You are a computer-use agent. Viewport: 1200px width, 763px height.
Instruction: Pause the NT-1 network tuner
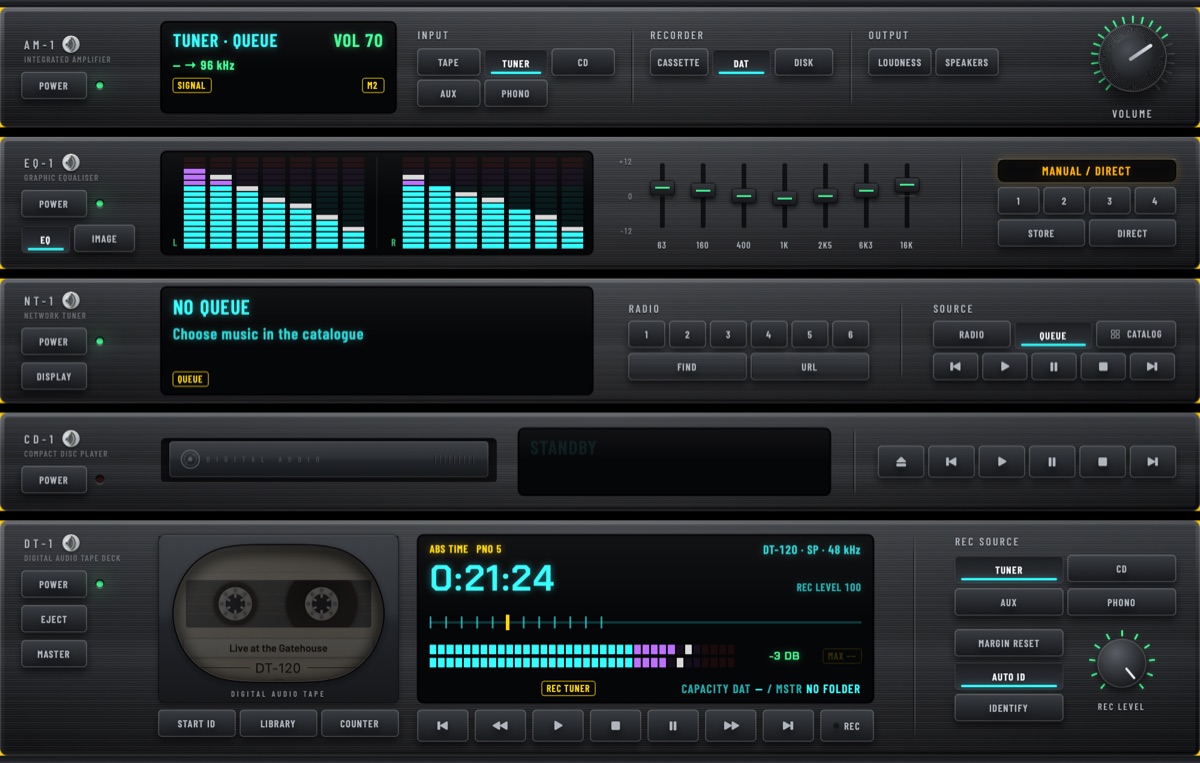coord(1054,367)
